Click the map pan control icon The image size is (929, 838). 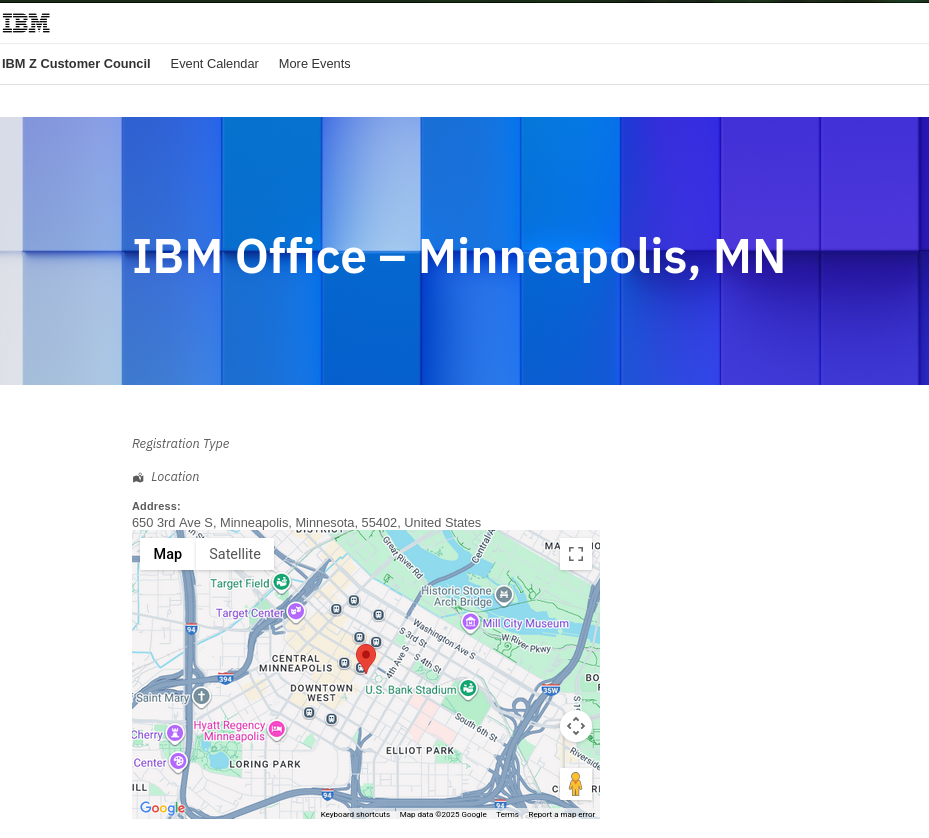tap(576, 726)
